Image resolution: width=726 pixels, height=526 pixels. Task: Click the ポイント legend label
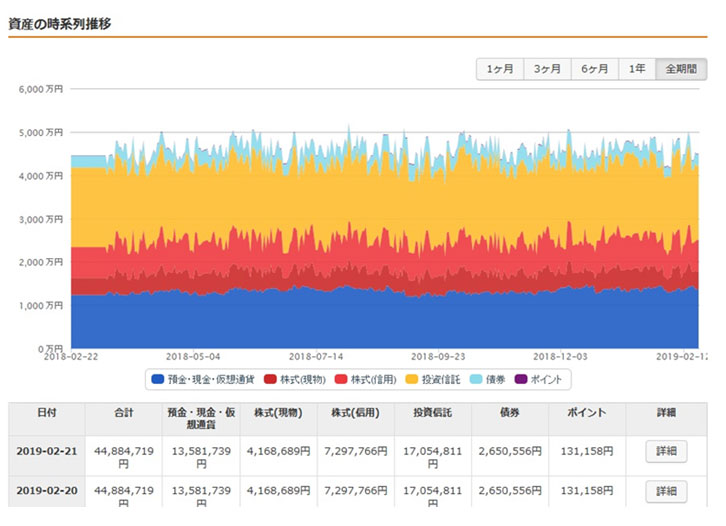coord(546,380)
